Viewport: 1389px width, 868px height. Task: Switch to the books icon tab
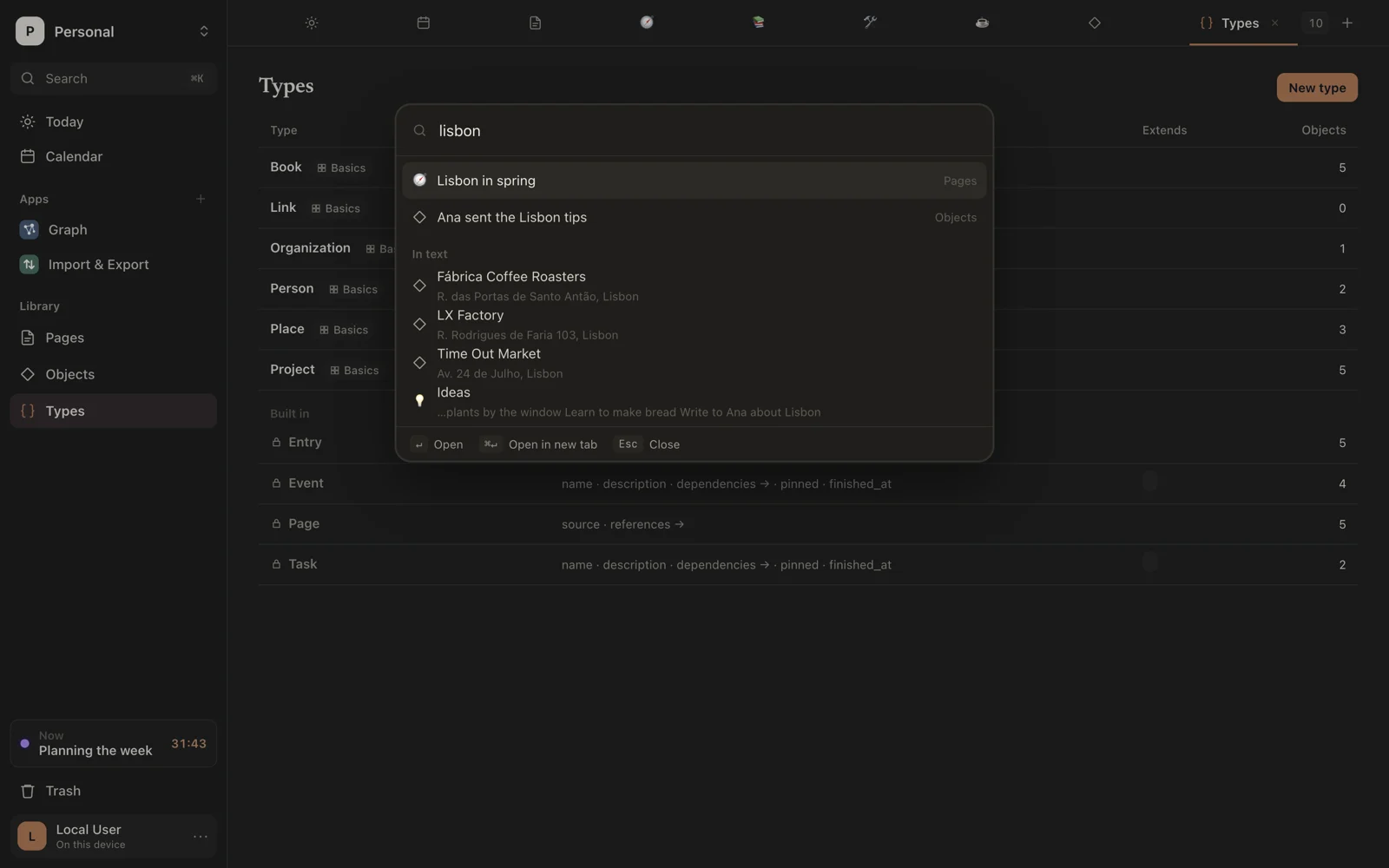(x=759, y=23)
